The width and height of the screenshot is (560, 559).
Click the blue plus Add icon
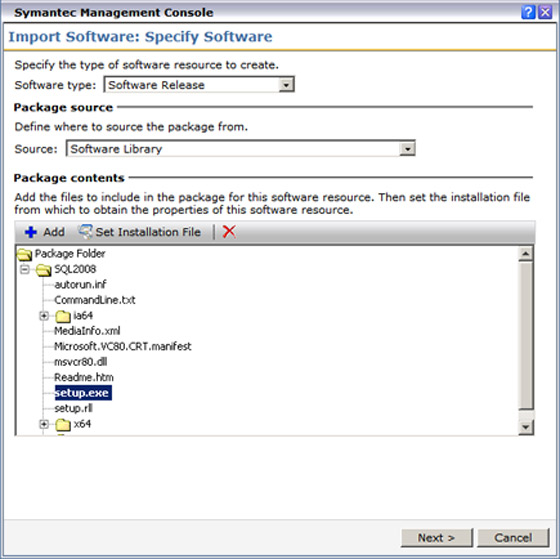pyautogui.click(x=31, y=232)
